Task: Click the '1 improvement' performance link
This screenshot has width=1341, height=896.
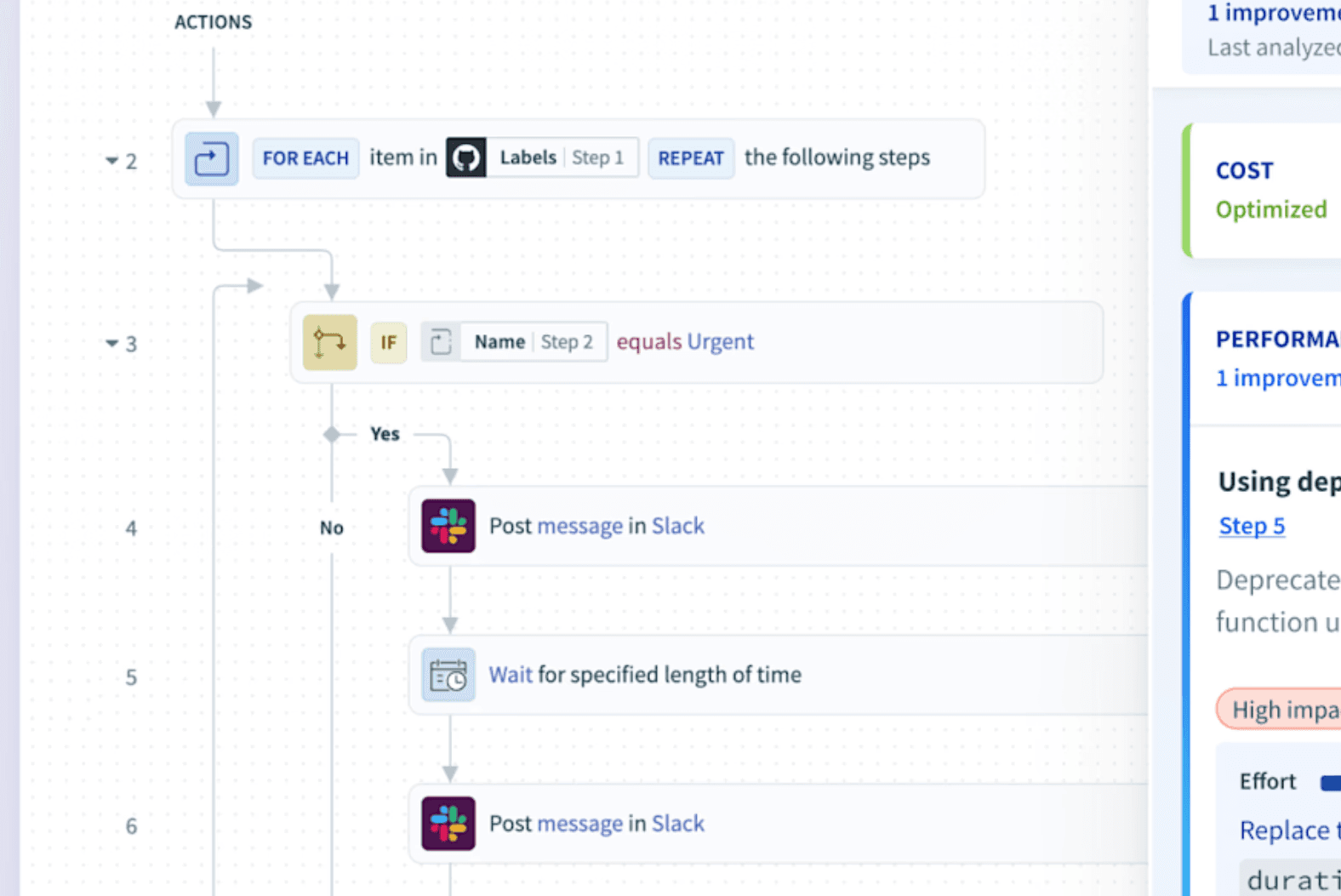Action: click(x=1278, y=378)
